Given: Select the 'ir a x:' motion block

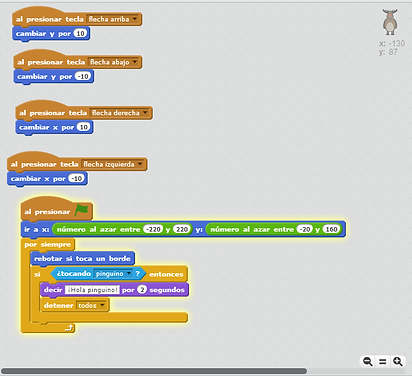Looking at the screenshot, I should point(37,229).
